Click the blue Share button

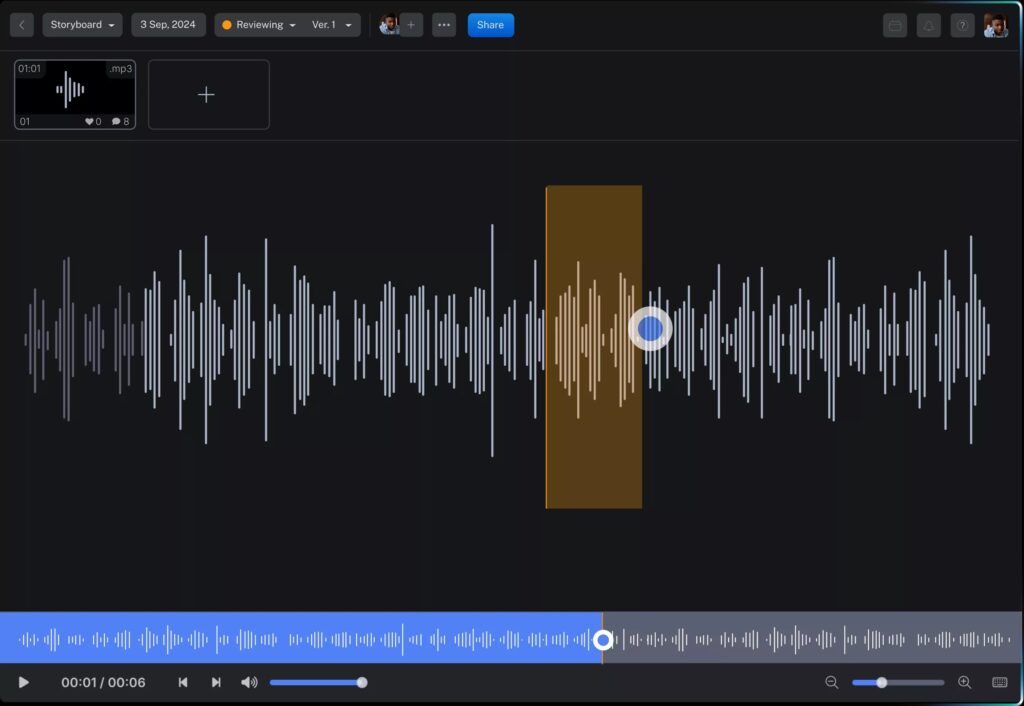point(490,24)
